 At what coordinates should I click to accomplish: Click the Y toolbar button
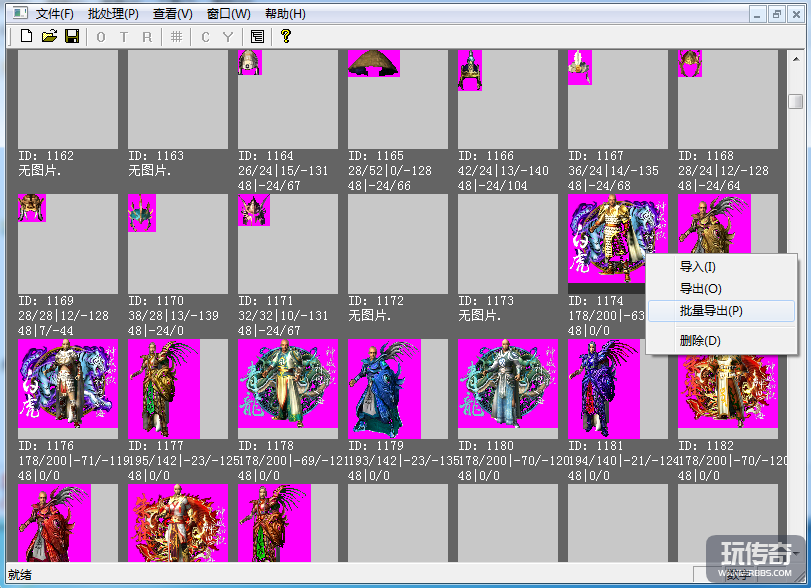228,37
